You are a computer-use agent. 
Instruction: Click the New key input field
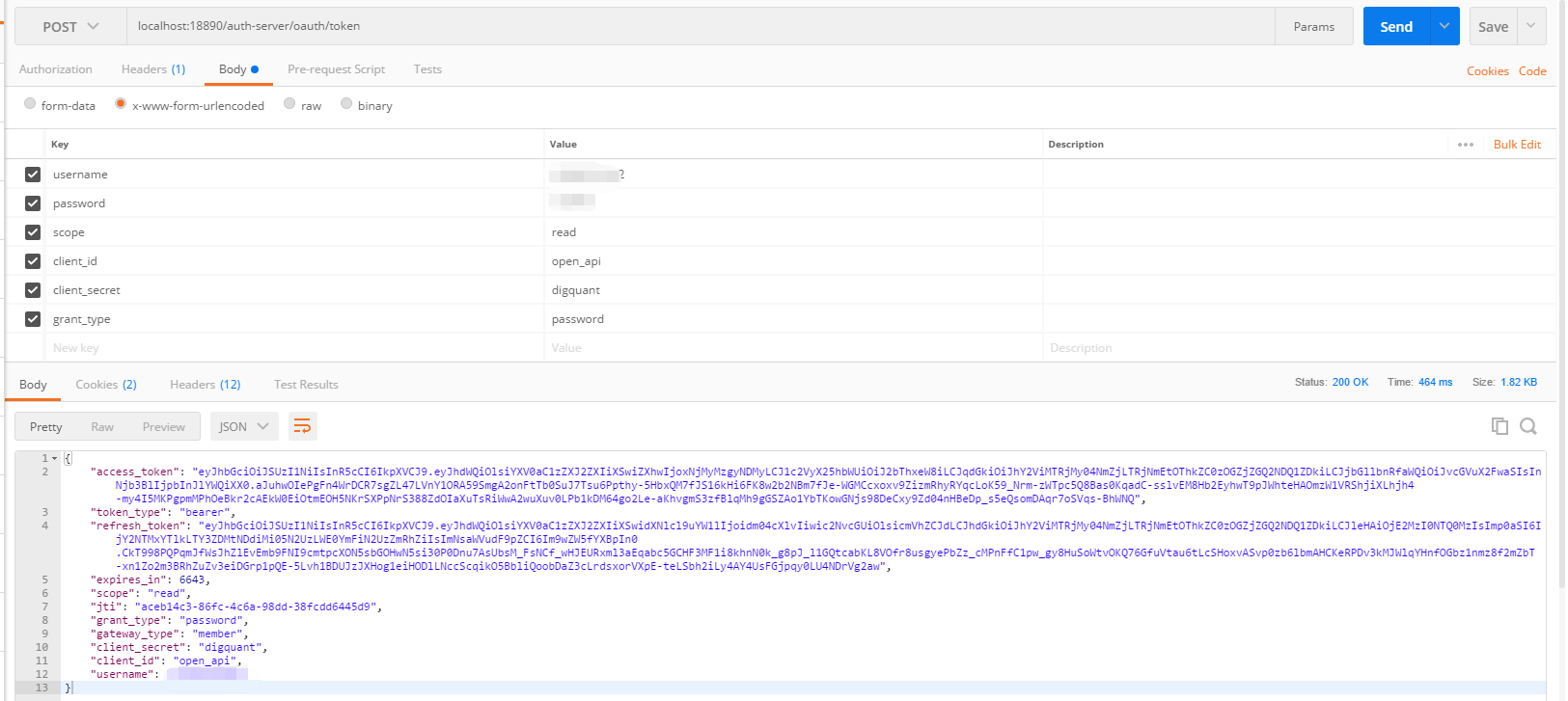(x=294, y=348)
